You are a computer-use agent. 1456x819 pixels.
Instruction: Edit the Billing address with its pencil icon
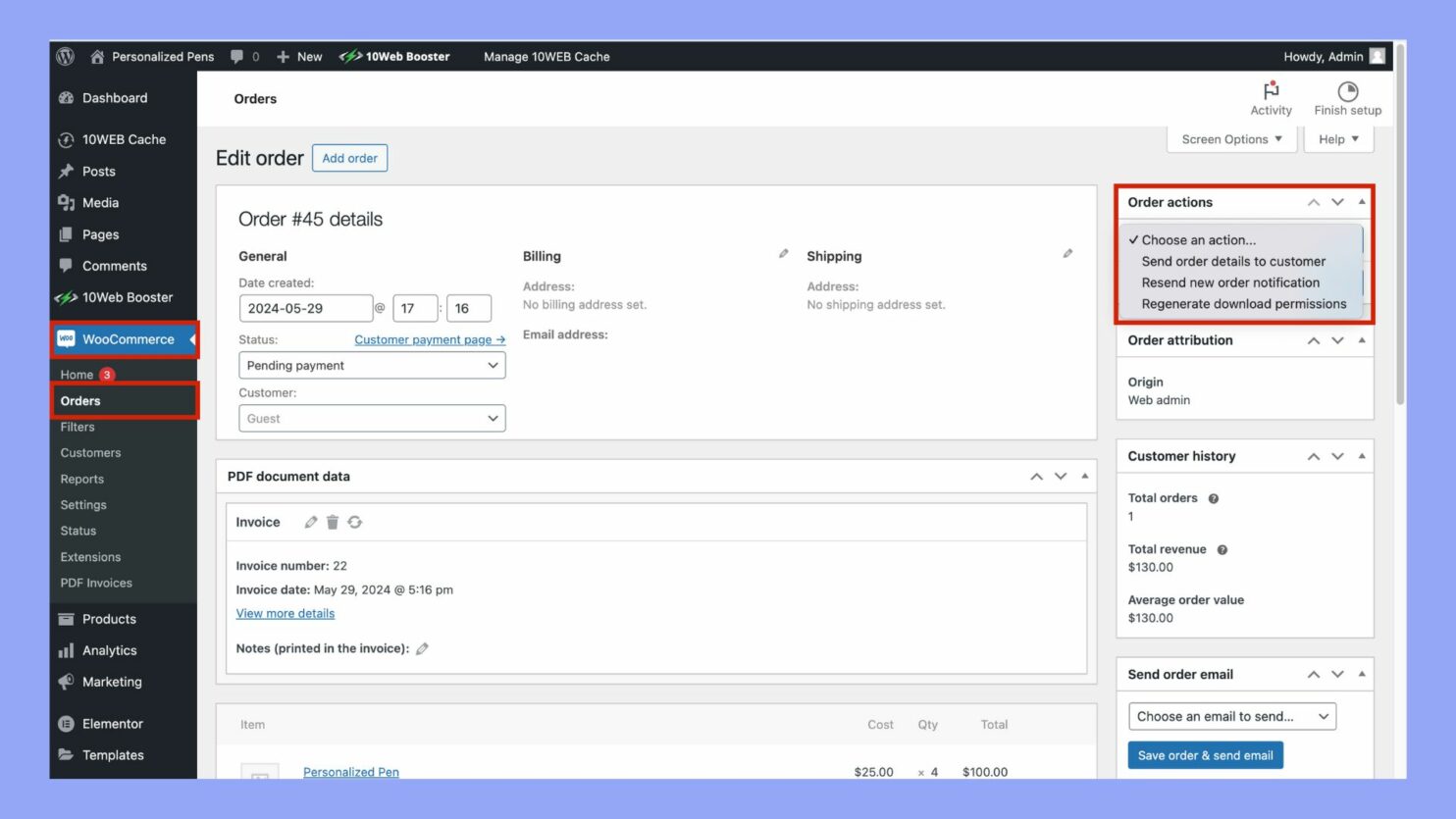[x=783, y=253]
